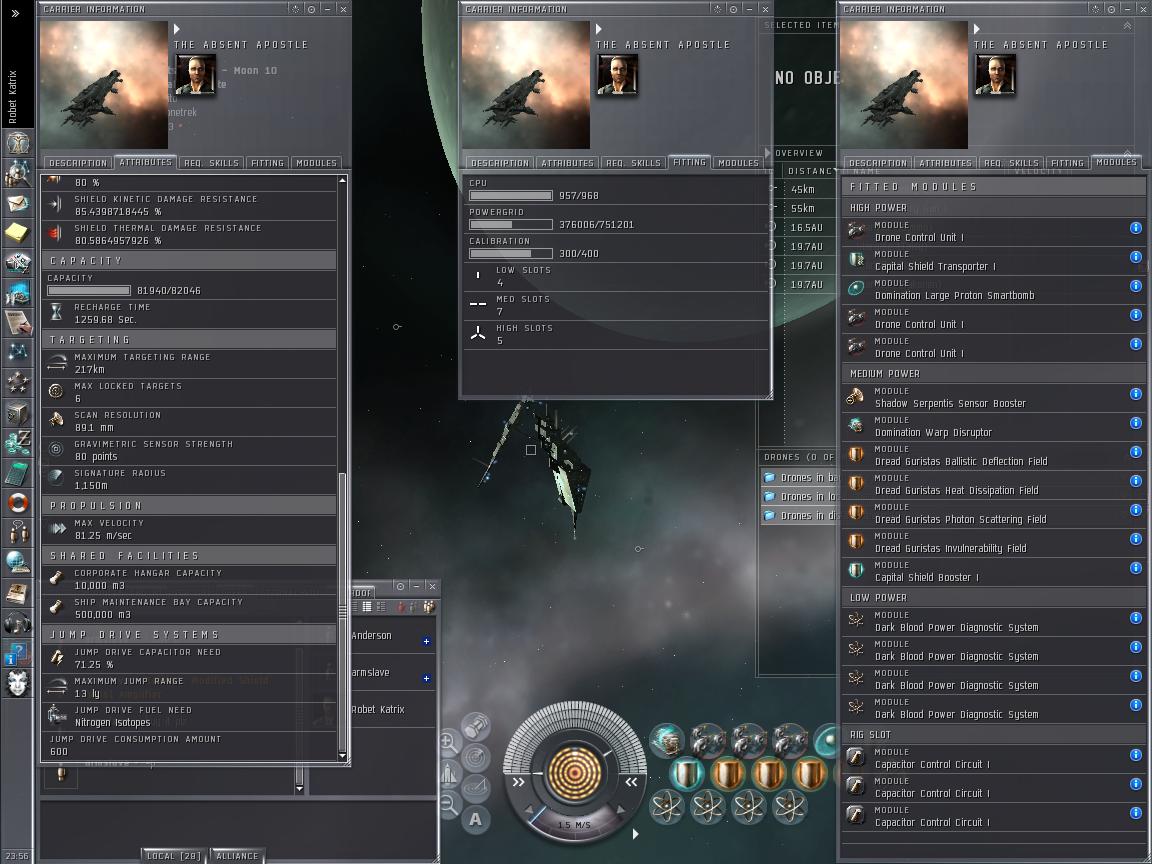Show info for Shadow Serpentis Sensor Booster
The height and width of the screenshot is (864, 1152).
pyautogui.click(x=1135, y=394)
